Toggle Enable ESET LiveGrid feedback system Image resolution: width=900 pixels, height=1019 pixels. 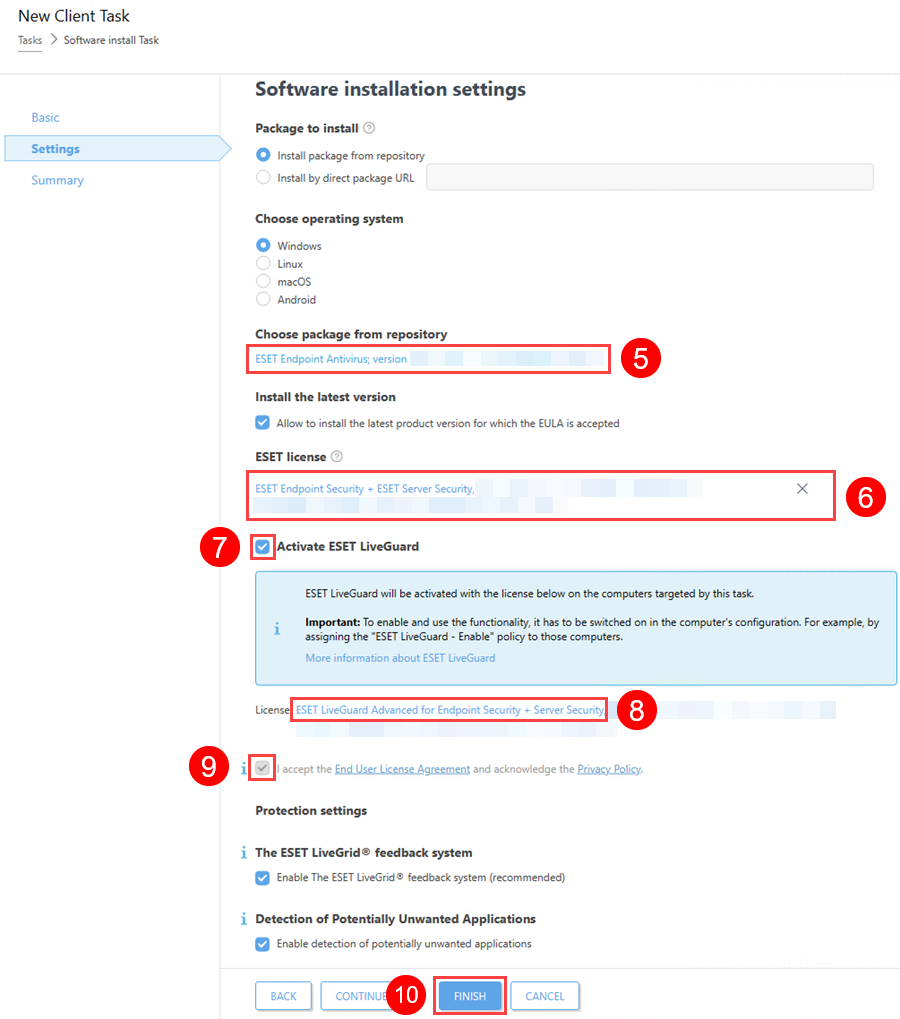pyautogui.click(x=263, y=878)
